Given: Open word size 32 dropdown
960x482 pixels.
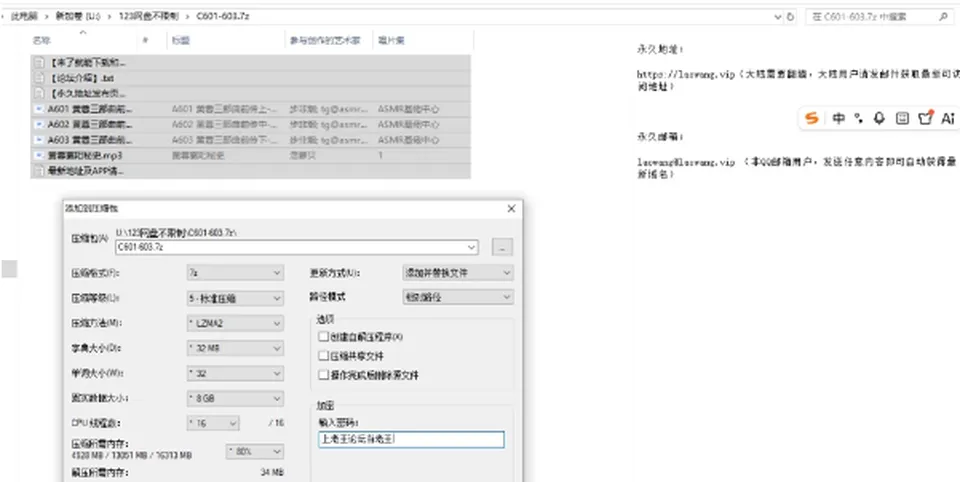Looking at the screenshot, I should [x=235, y=374].
